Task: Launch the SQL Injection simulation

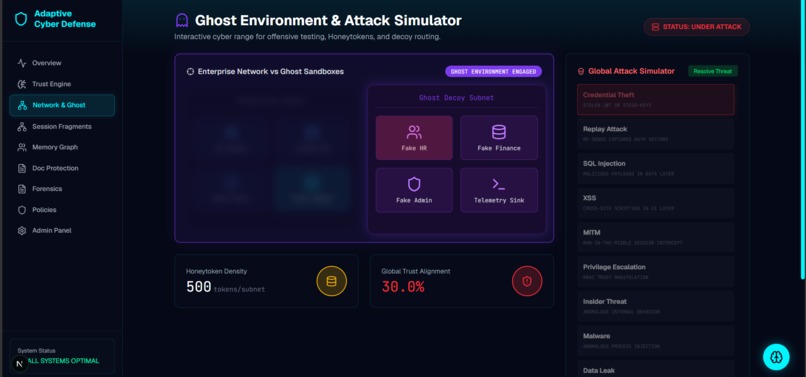Action: (655, 168)
